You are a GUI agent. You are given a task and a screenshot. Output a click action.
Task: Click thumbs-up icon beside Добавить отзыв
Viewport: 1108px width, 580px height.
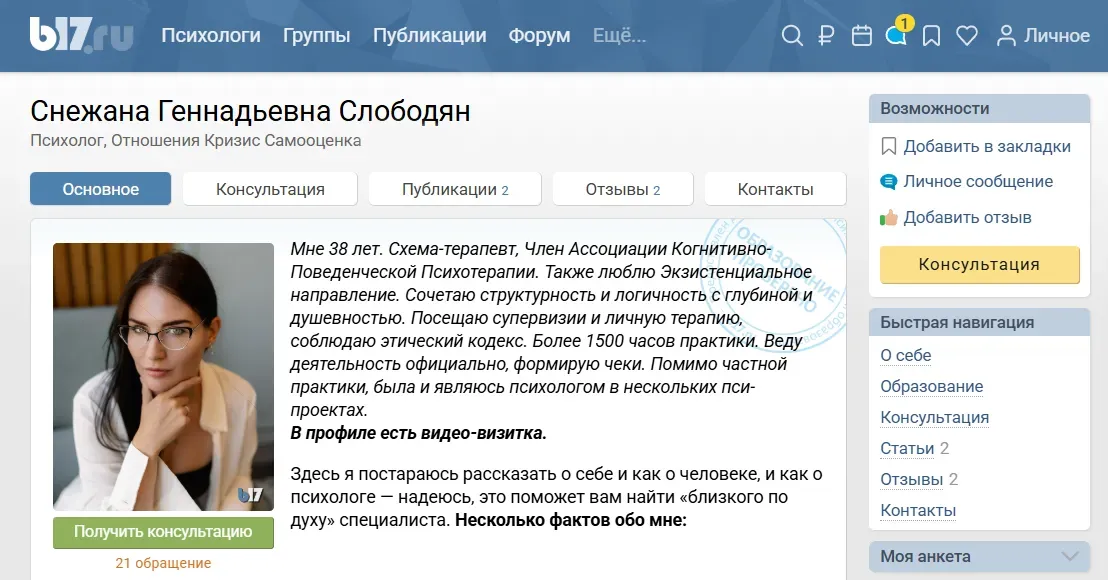[x=888, y=218]
